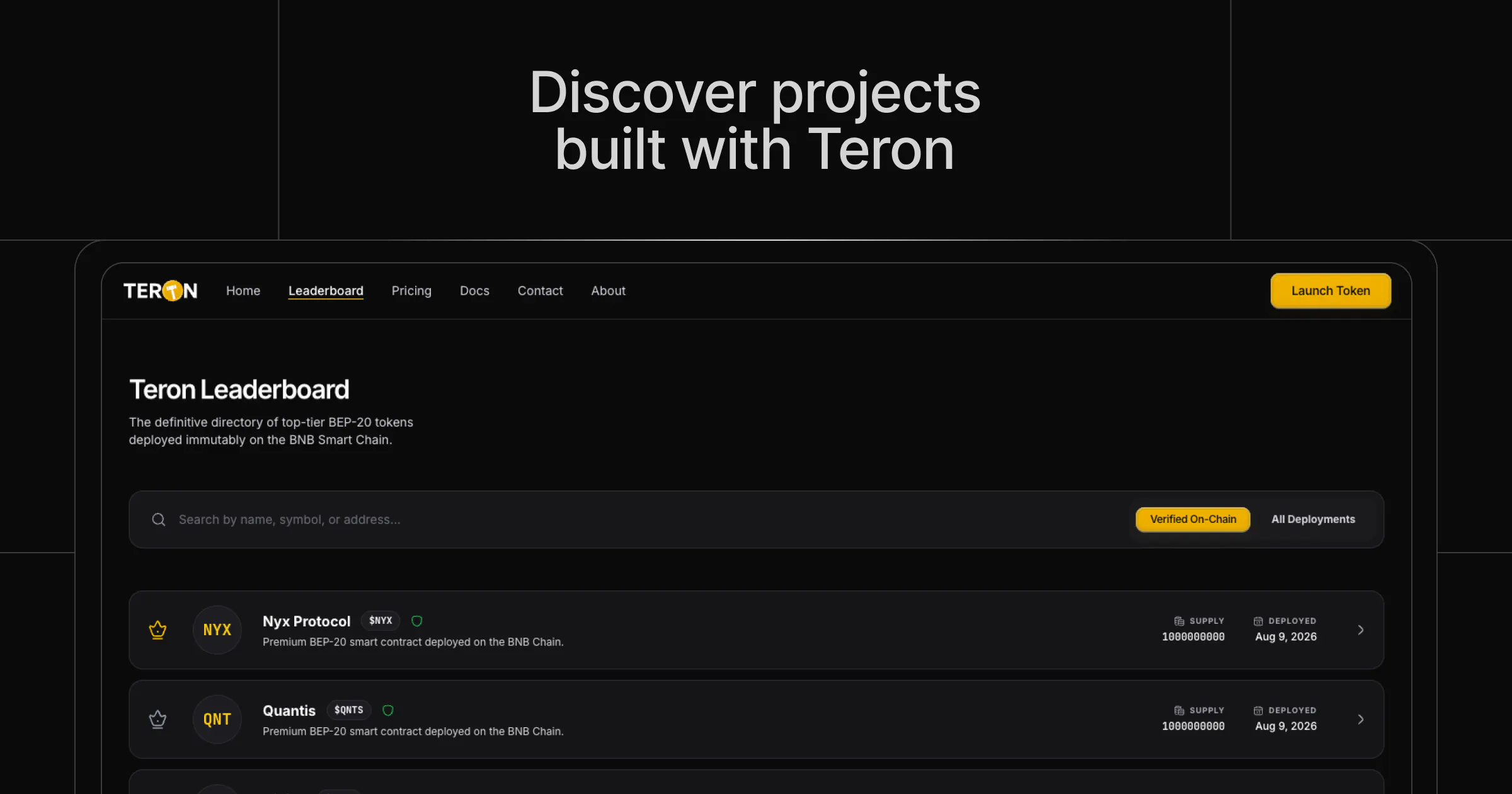This screenshot has width=1512, height=794.
Task: Click the deployed calendar icon in Quantis row
Action: pos(1258,710)
